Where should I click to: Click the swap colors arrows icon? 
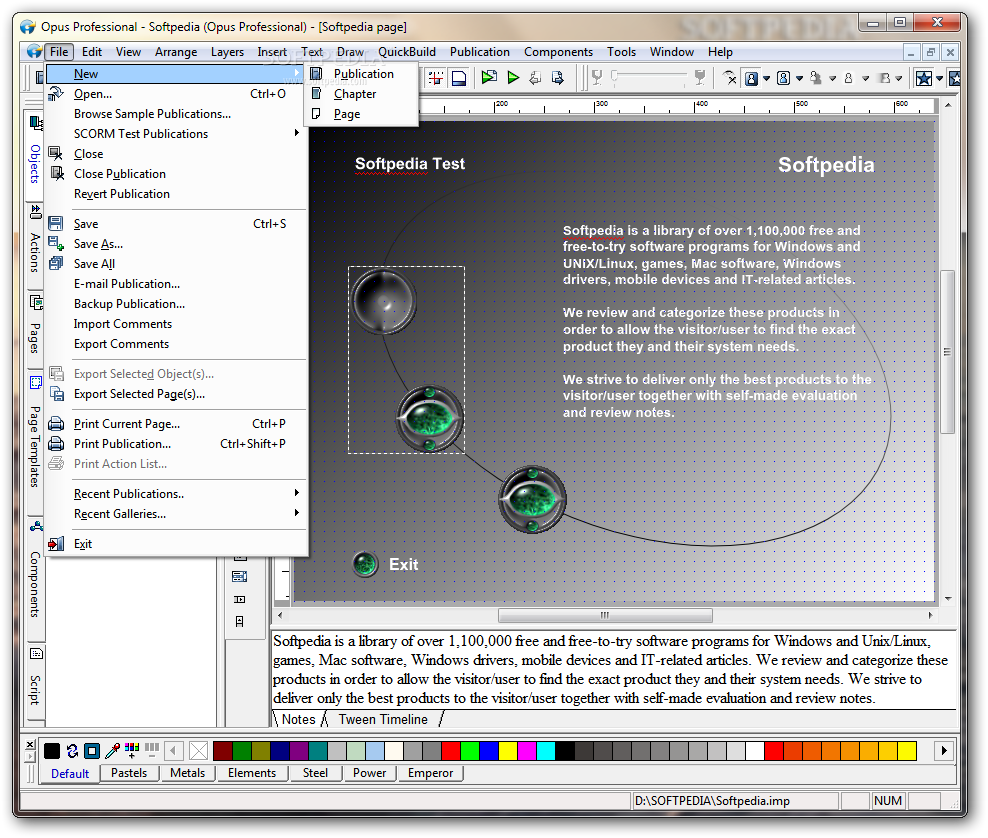click(x=72, y=750)
